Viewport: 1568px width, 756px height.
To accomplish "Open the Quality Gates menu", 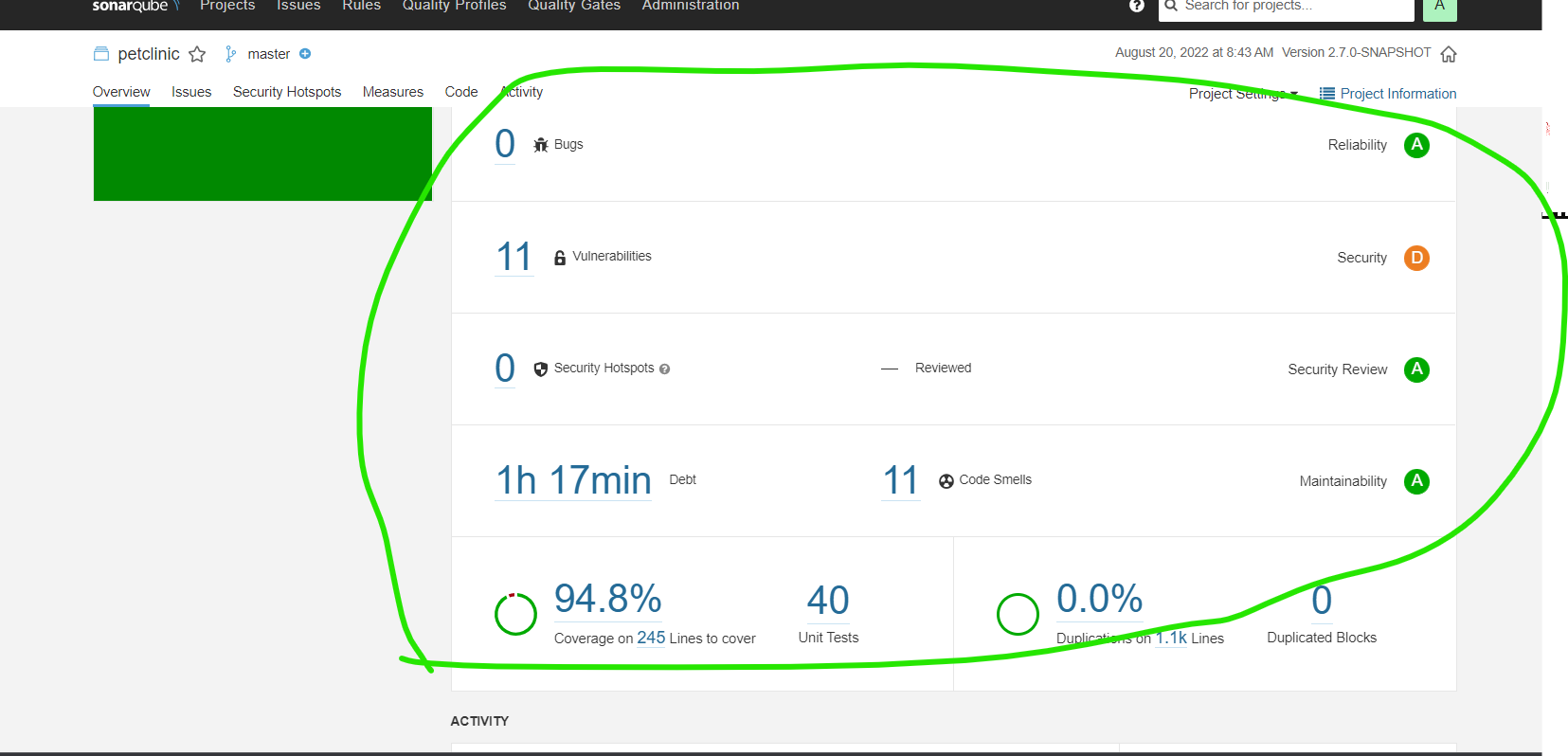I will click(574, 6).
